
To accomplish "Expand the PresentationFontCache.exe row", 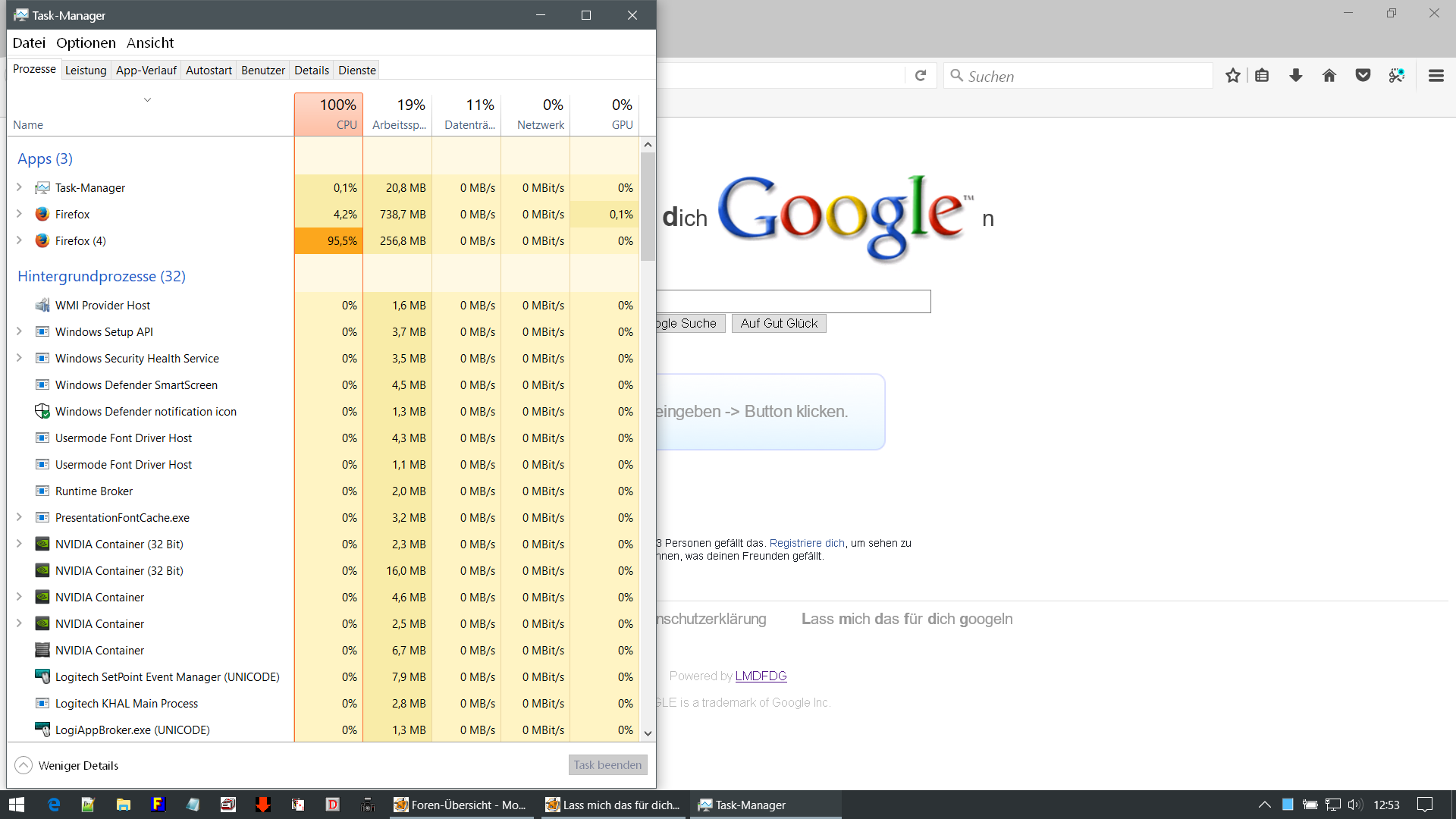I will pyautogui.click(x=20, y=517).
